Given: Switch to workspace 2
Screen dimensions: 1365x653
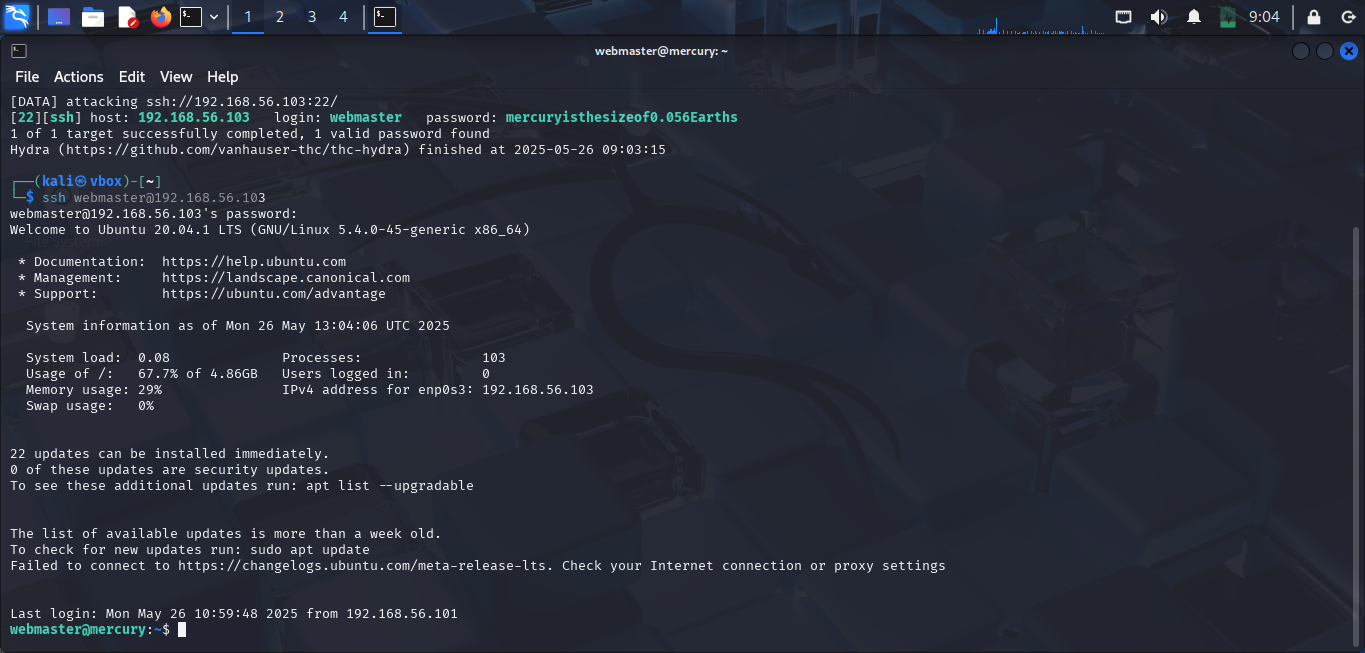Looking at the screenshot, I should 279,16.
